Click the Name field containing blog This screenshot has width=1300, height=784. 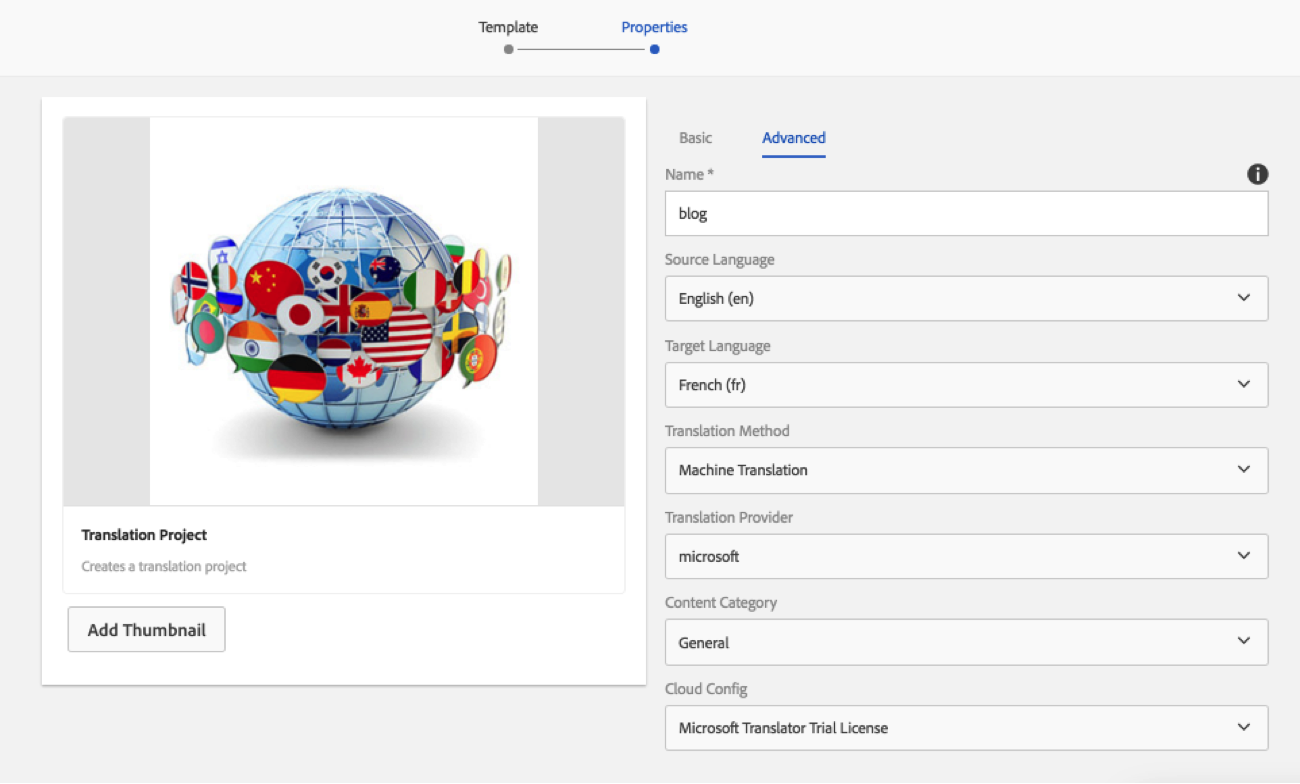(x=965, y=214)
